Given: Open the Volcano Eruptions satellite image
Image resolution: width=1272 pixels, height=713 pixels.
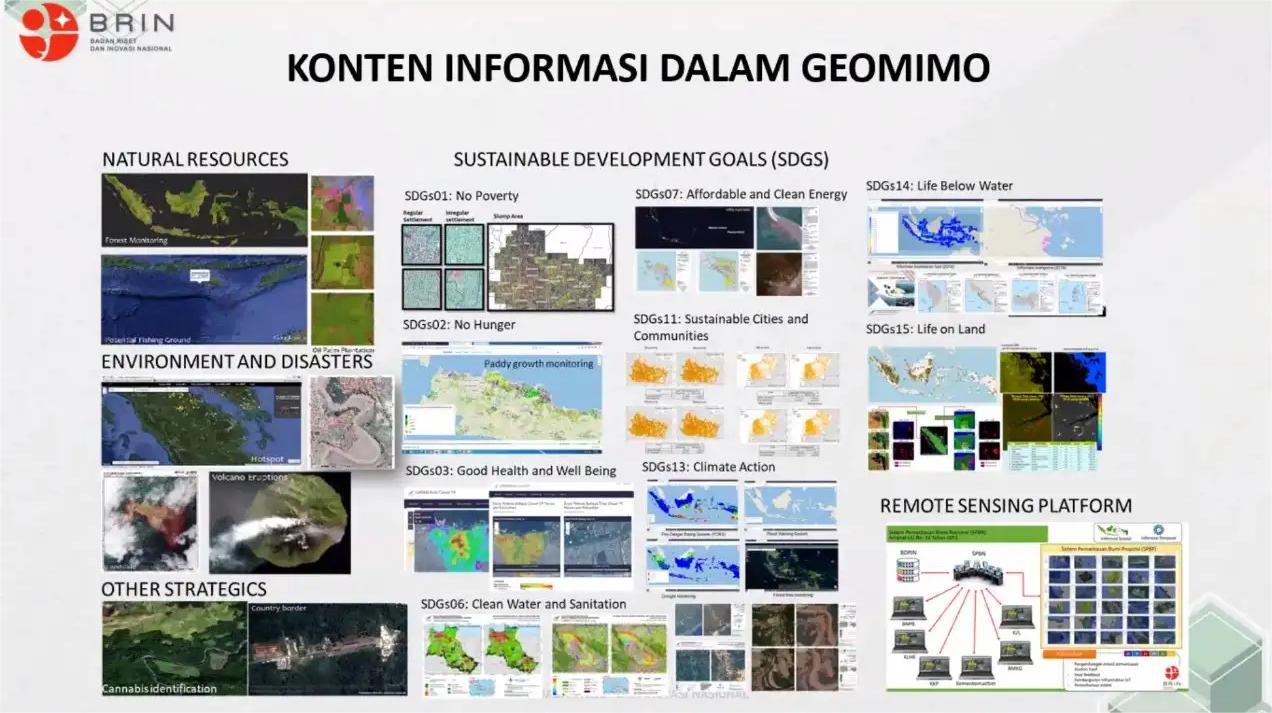Looking at the screenshot, I should [279, 522].
